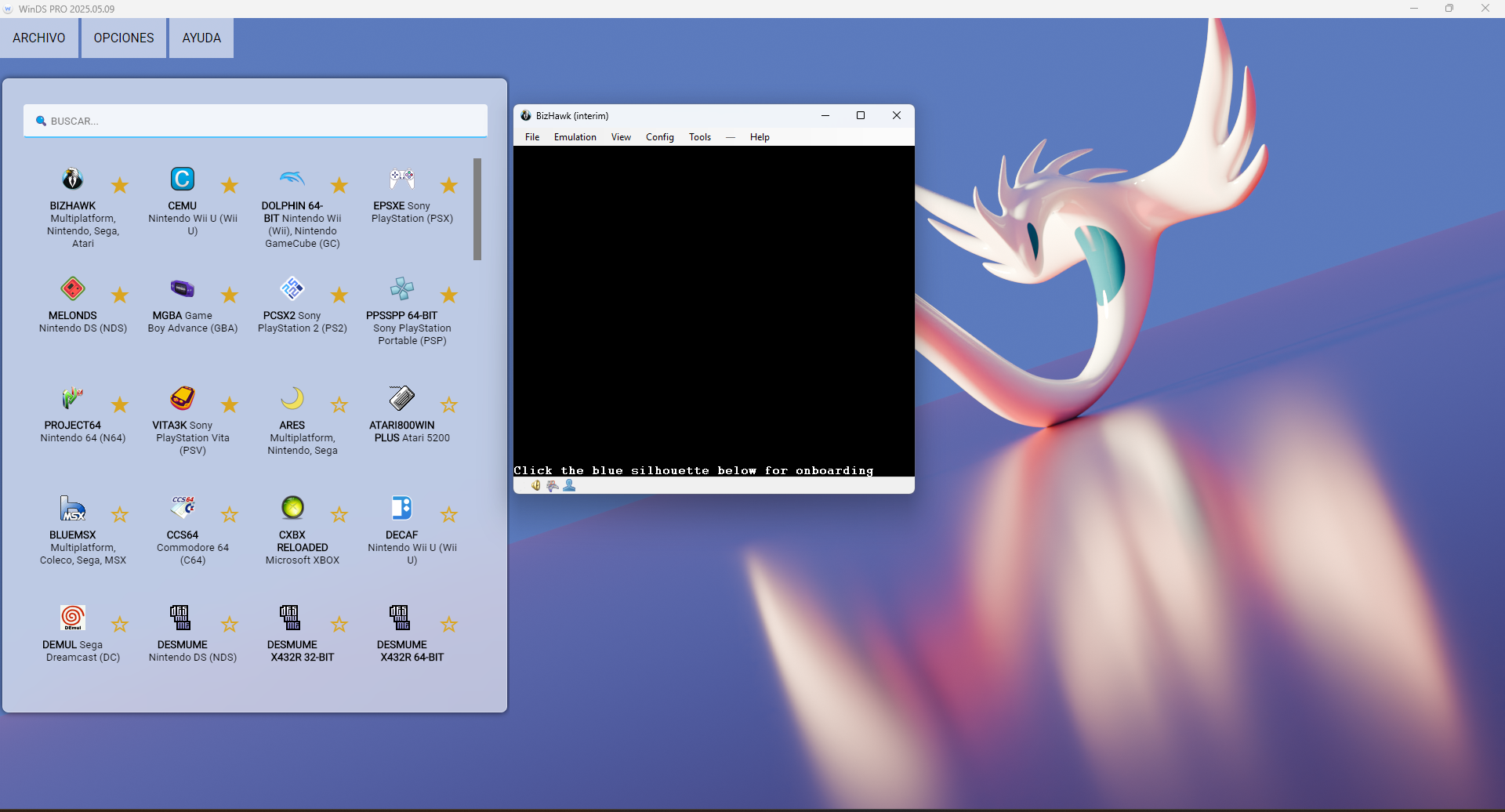This screenshot has width=1505, height=812.
Task: Open the Demul Dreamcast emulator icon
Action: coord(73,618)
